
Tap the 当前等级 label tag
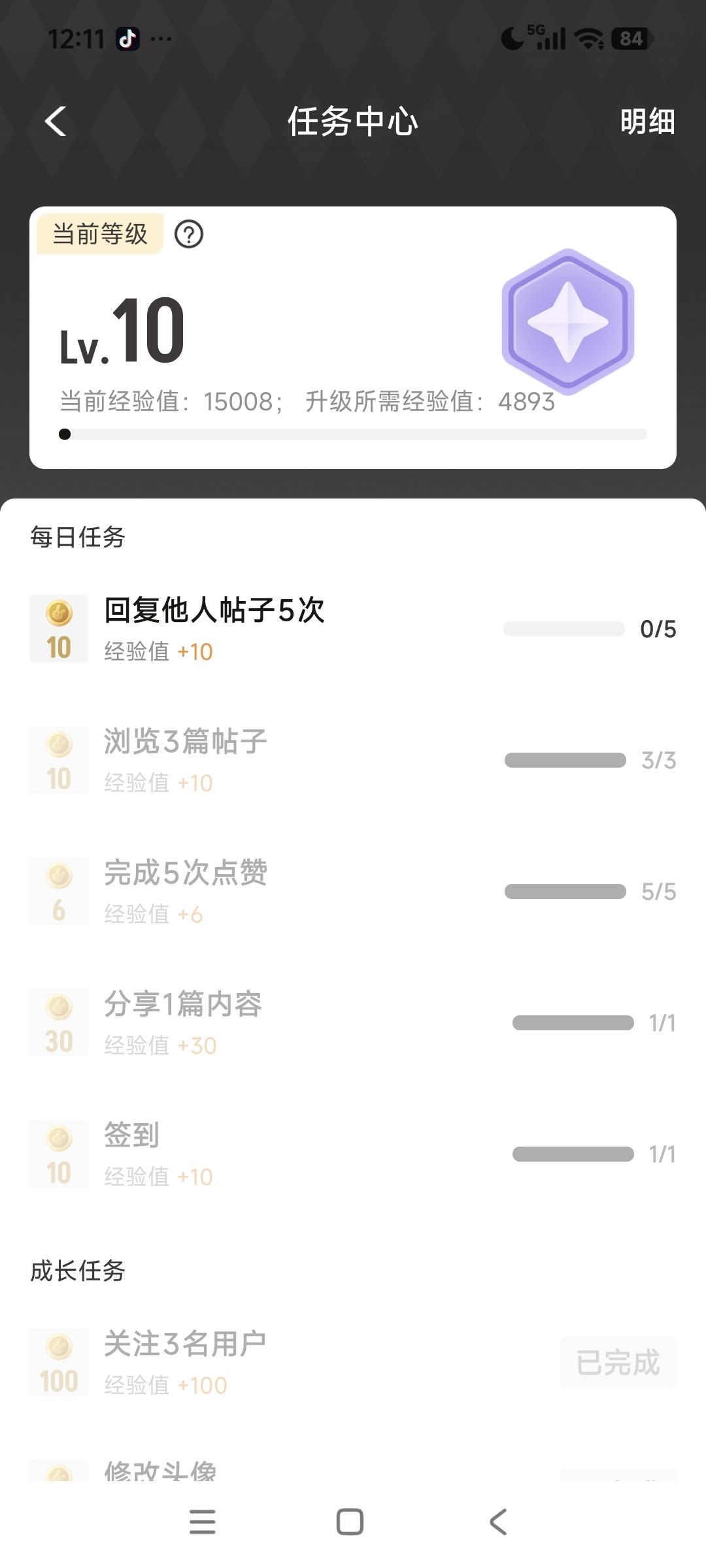[x=100, y=234]
